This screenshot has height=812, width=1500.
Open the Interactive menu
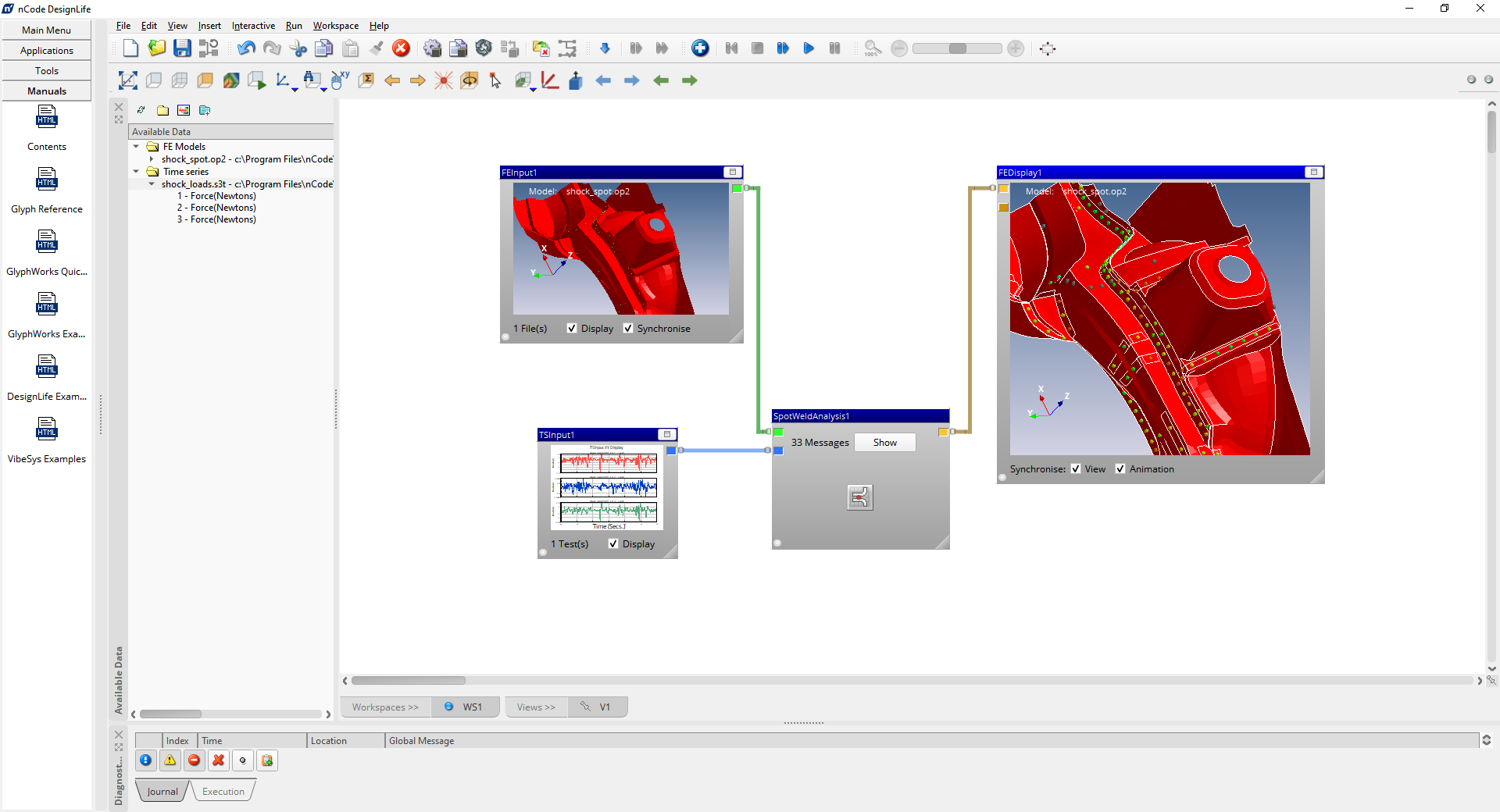[253, 26]
